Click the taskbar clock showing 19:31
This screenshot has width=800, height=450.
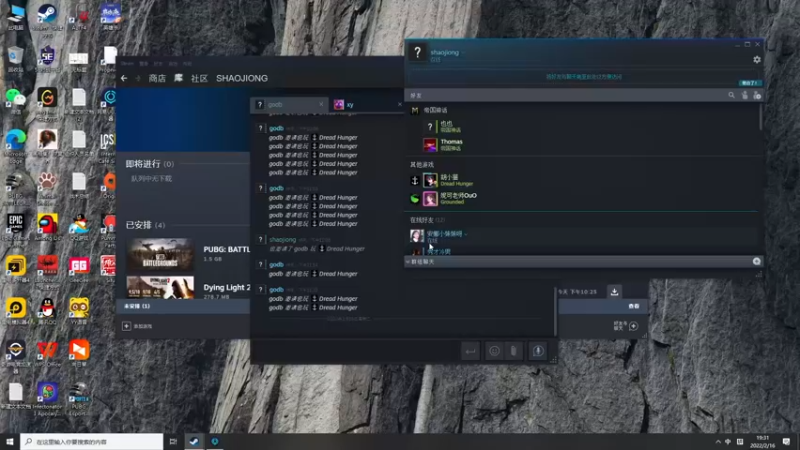click(762, 441)
